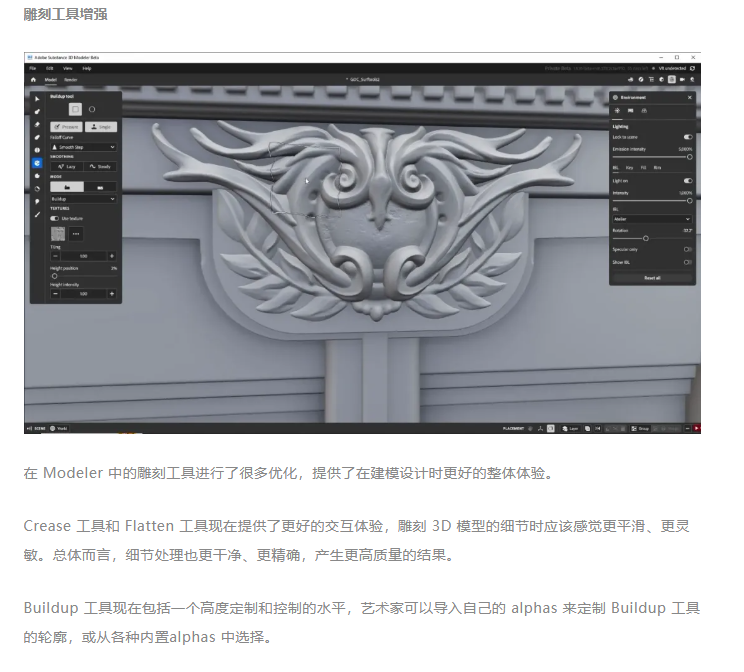The height and width of the screenshot is (672, 744).
Task: Select the Warp tool with circular-arrow icon
Action: [37, 188]
